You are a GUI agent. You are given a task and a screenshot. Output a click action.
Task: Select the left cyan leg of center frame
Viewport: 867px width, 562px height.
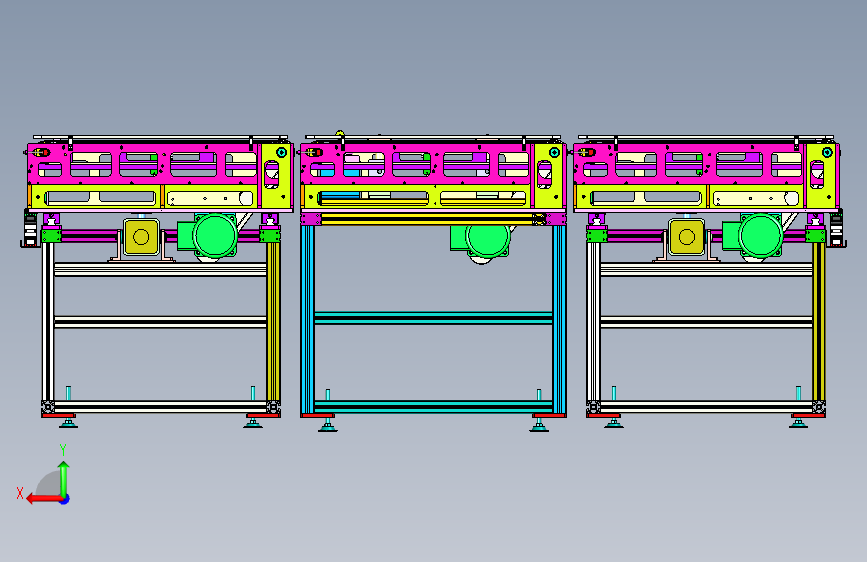point(307,319)
